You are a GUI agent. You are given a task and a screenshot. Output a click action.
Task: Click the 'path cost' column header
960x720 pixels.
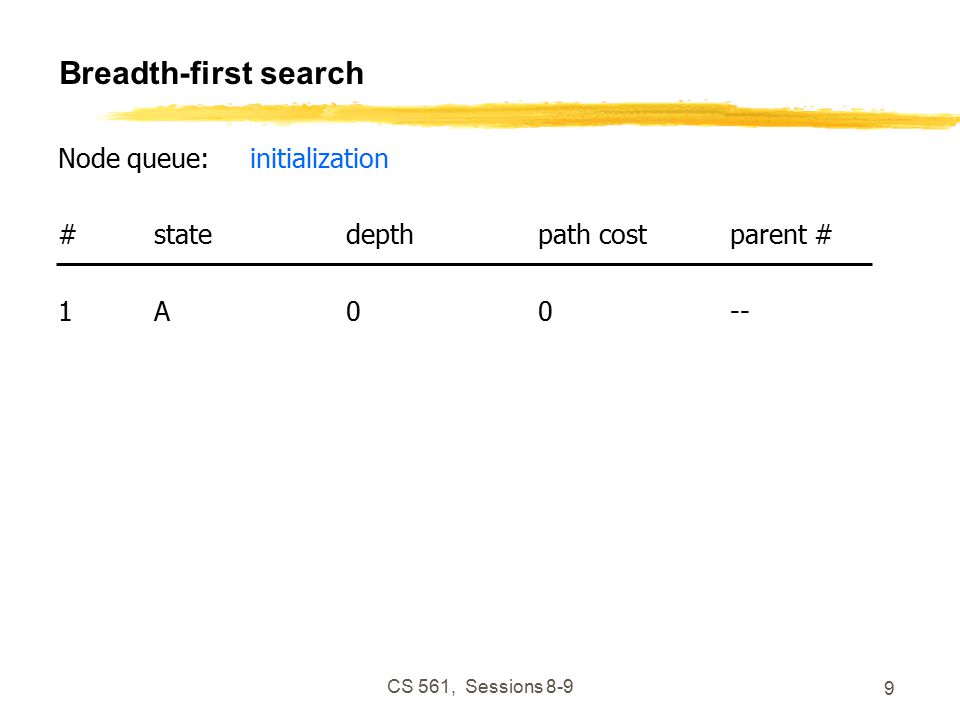[x=592, y=236]
